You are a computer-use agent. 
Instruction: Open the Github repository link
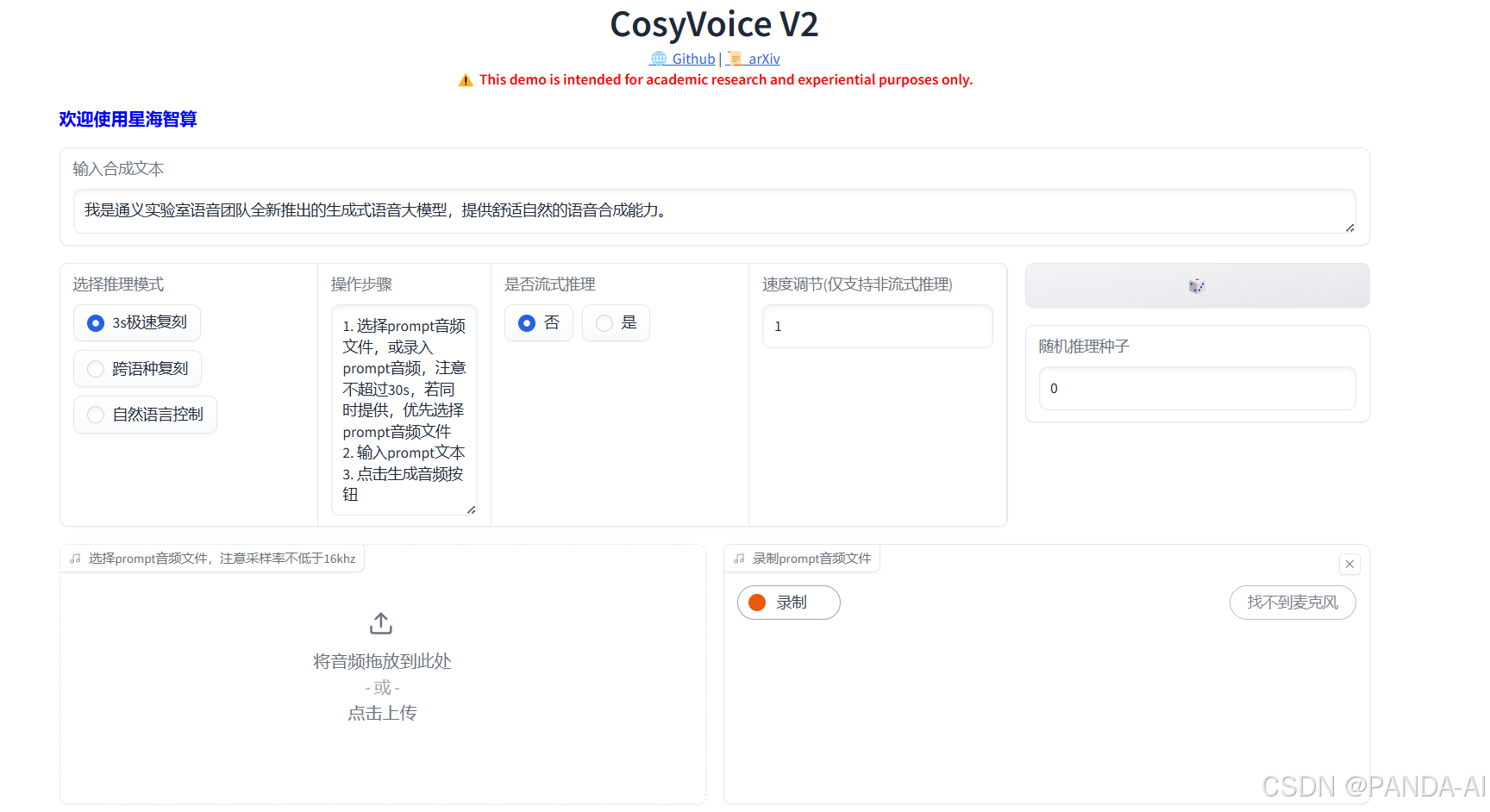690,59
